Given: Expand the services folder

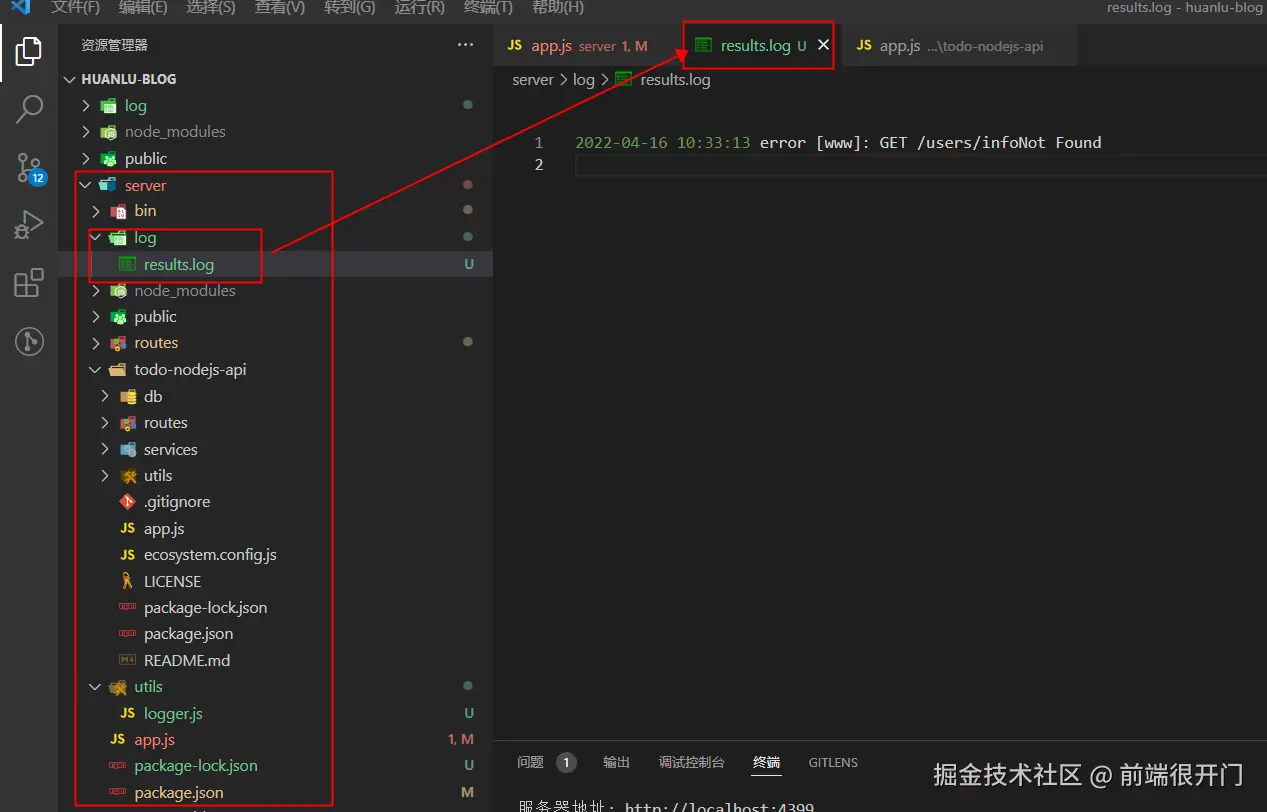Looking at the screenshot, I should point(105,449).
